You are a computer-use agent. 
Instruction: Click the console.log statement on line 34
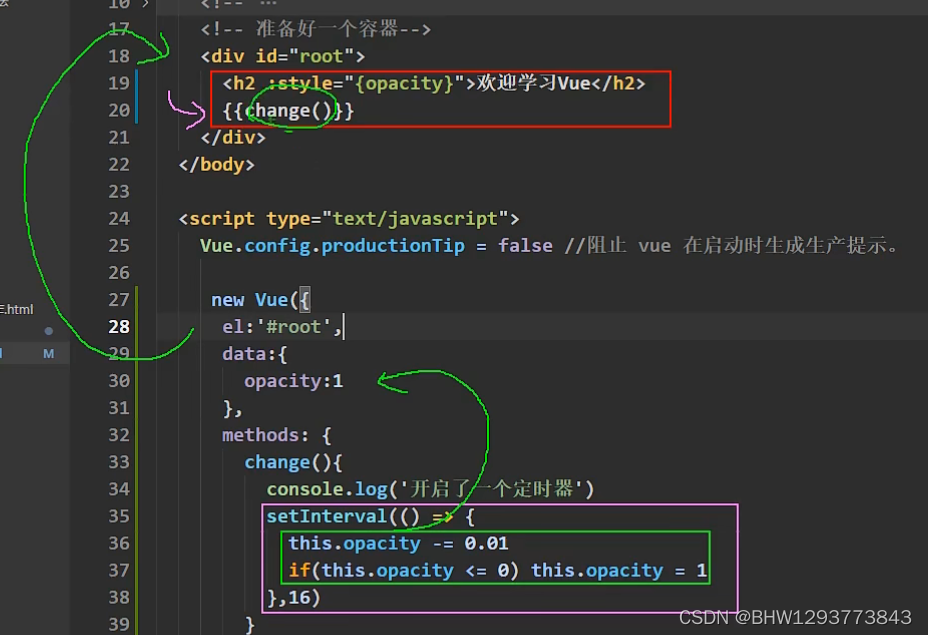tap(430, 489)
